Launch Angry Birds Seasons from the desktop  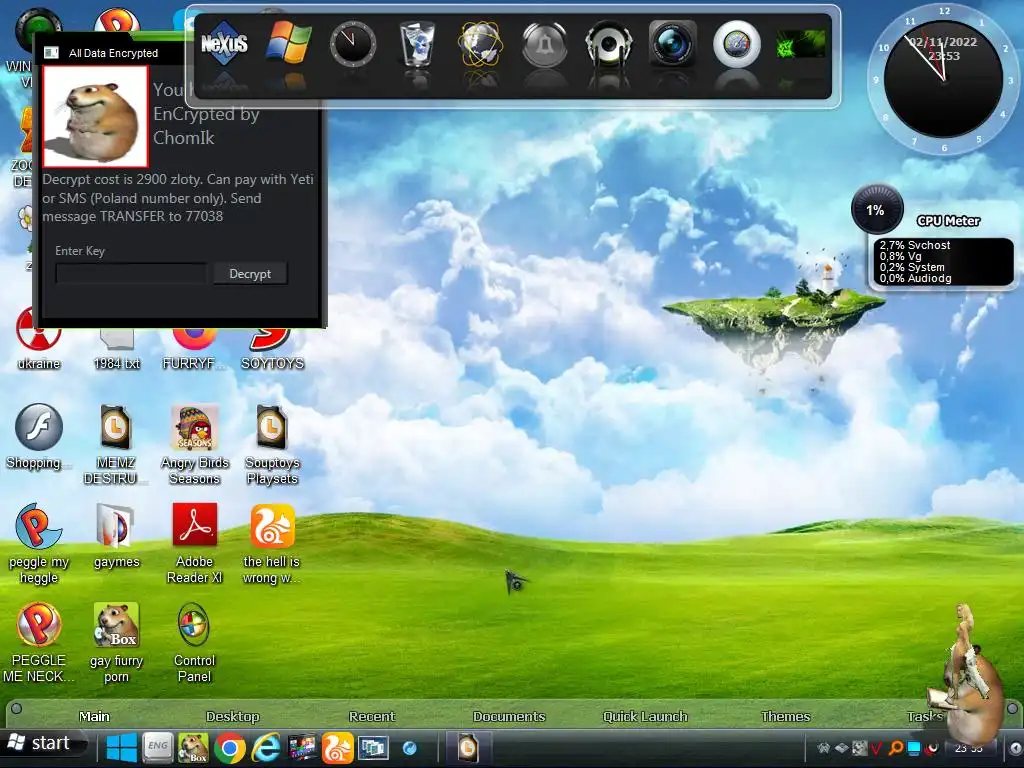coord(195,445)
